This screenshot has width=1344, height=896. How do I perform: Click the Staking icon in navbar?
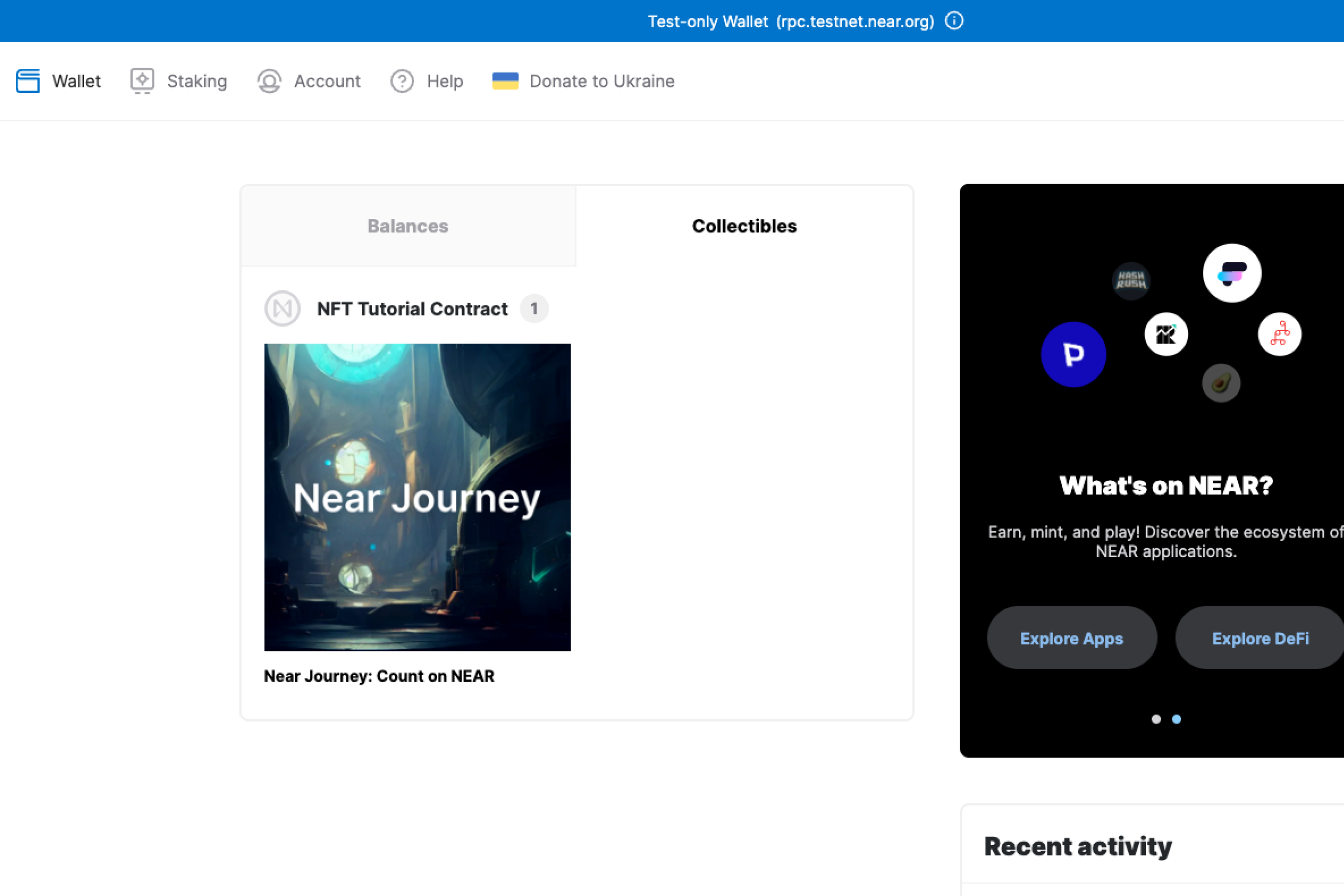(x=142, y=80)
